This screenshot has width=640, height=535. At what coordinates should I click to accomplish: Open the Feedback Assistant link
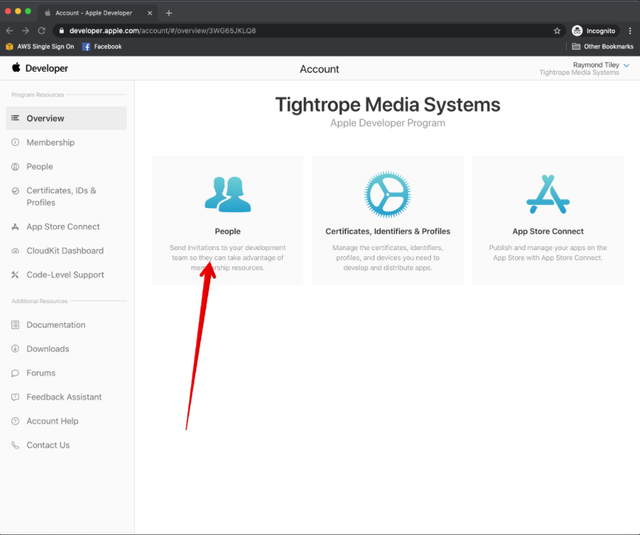pos(64,397)
